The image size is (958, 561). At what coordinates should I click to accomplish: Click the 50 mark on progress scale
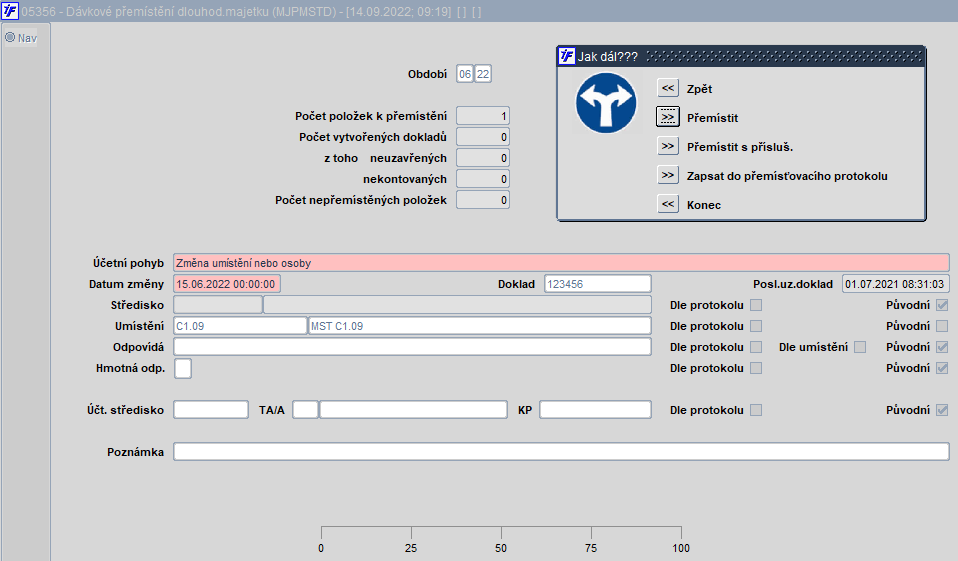[x=501, y=548]
